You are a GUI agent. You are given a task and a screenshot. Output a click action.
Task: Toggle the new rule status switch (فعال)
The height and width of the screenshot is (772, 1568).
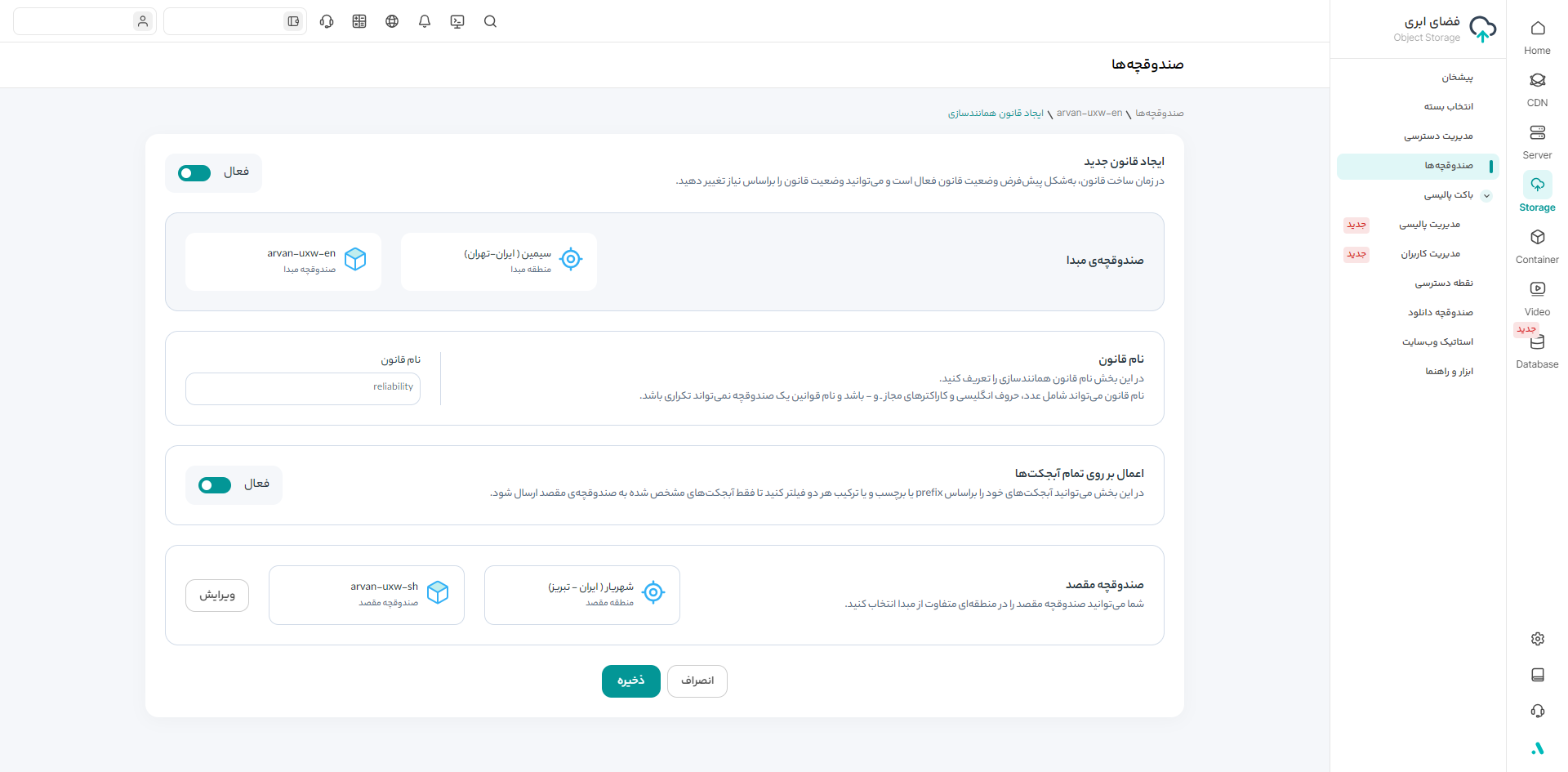pyautogui.click(x=194, y=173)
